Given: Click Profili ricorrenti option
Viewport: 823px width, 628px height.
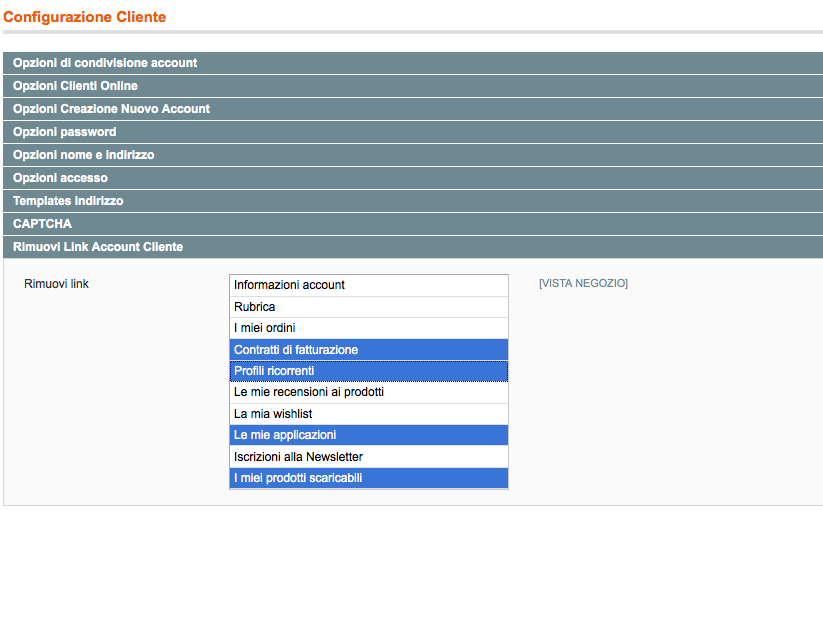Looking at the screenshot, I should pyautogui.click(x=368, y=371).
